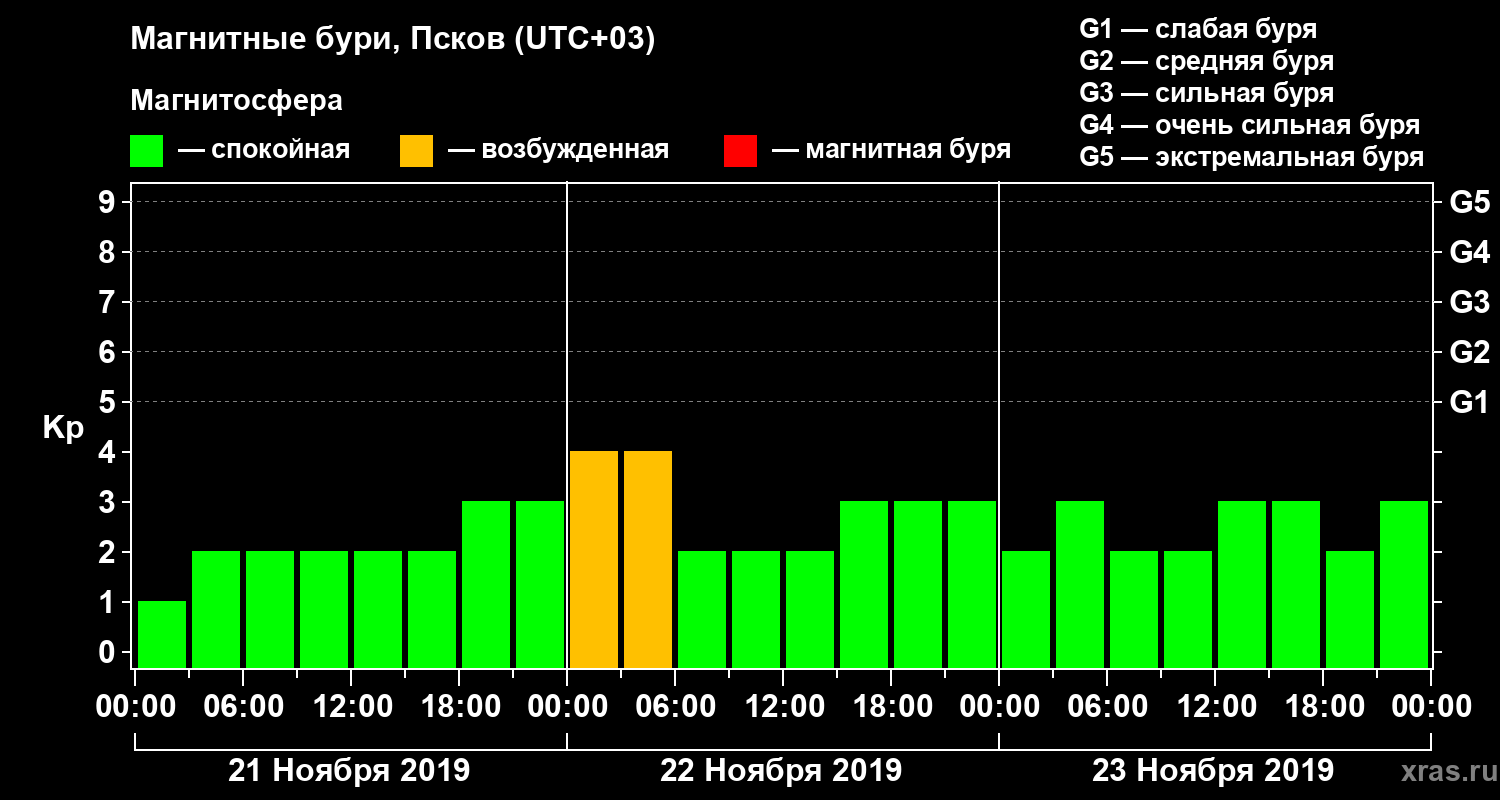Image resolution: width=1500 pixels, height=800 pixels.
Task: Click the '12:00' time label under 21 November
Action: click(351, 707)
